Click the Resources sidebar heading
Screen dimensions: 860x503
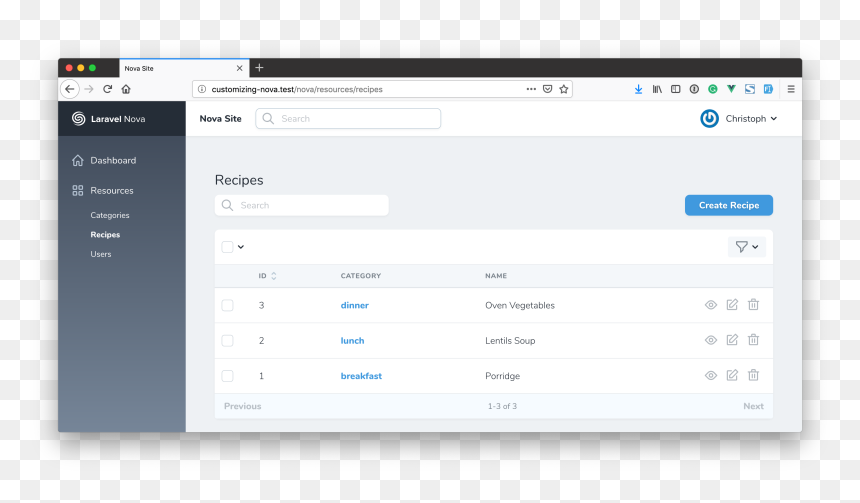[112, 190]
